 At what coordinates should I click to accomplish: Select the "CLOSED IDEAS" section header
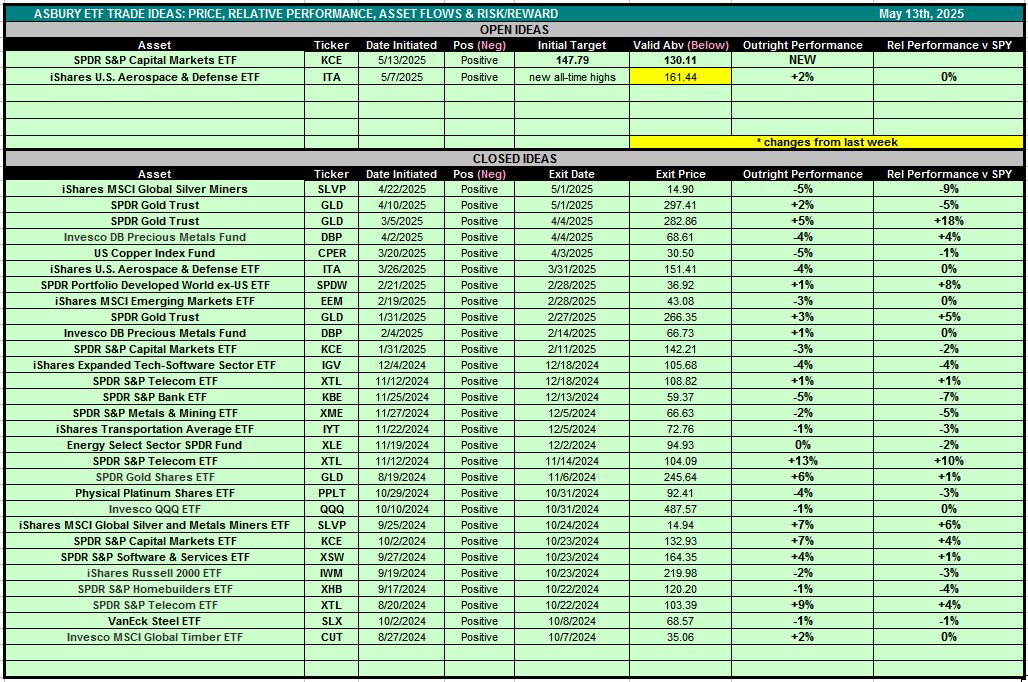(x=514, y=159)
